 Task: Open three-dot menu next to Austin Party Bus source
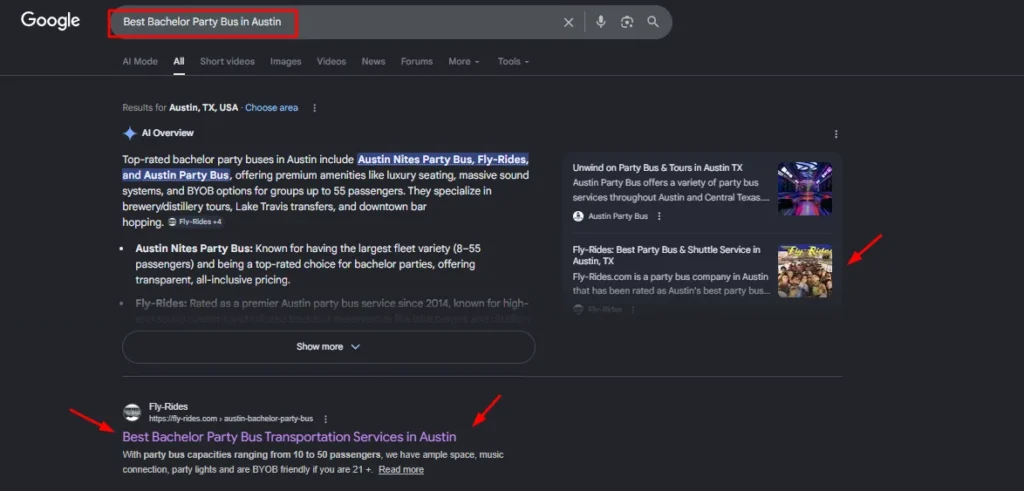click(x=659, y=216)
